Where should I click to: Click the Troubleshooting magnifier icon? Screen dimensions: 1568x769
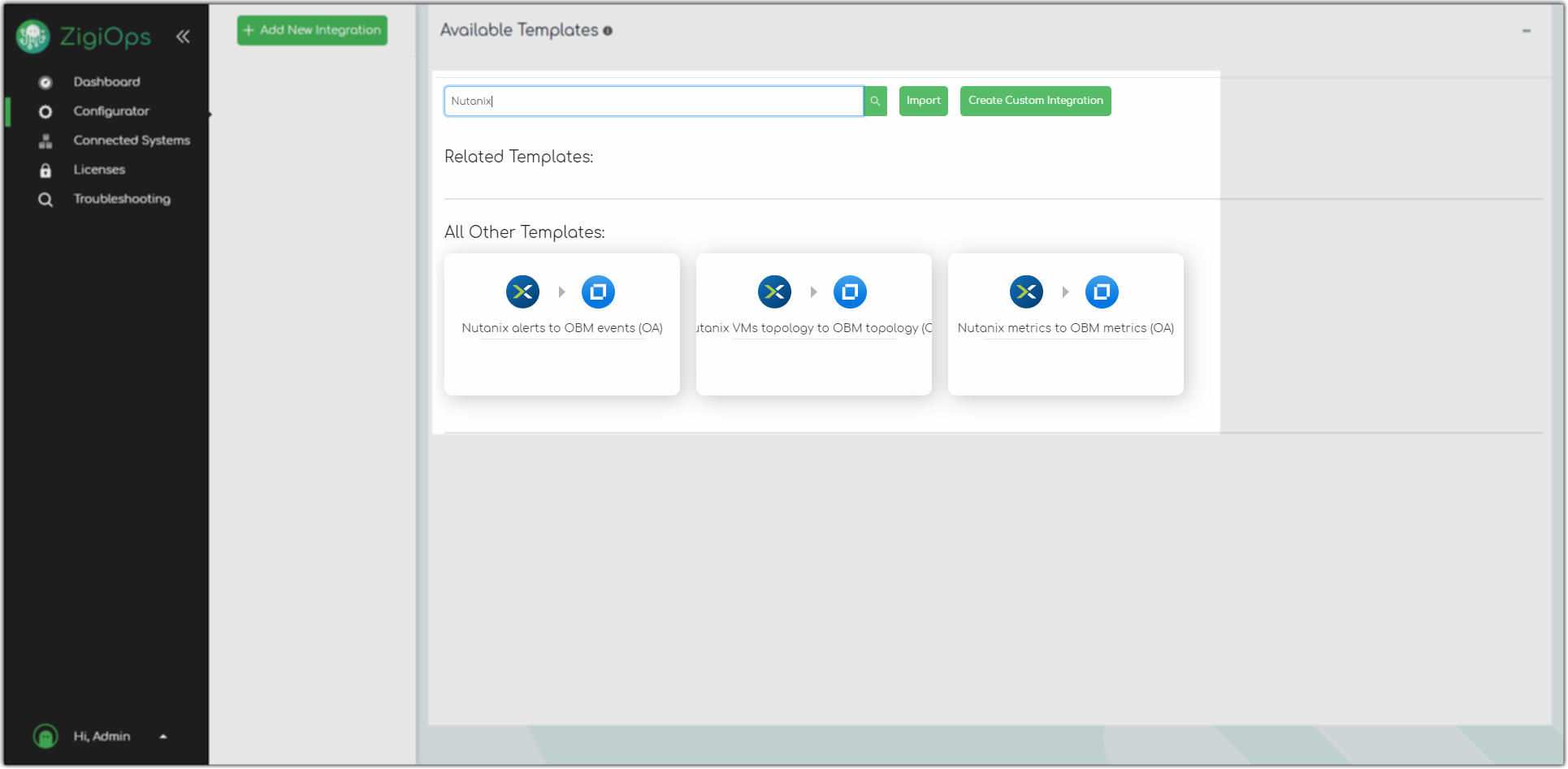(45, 199)
